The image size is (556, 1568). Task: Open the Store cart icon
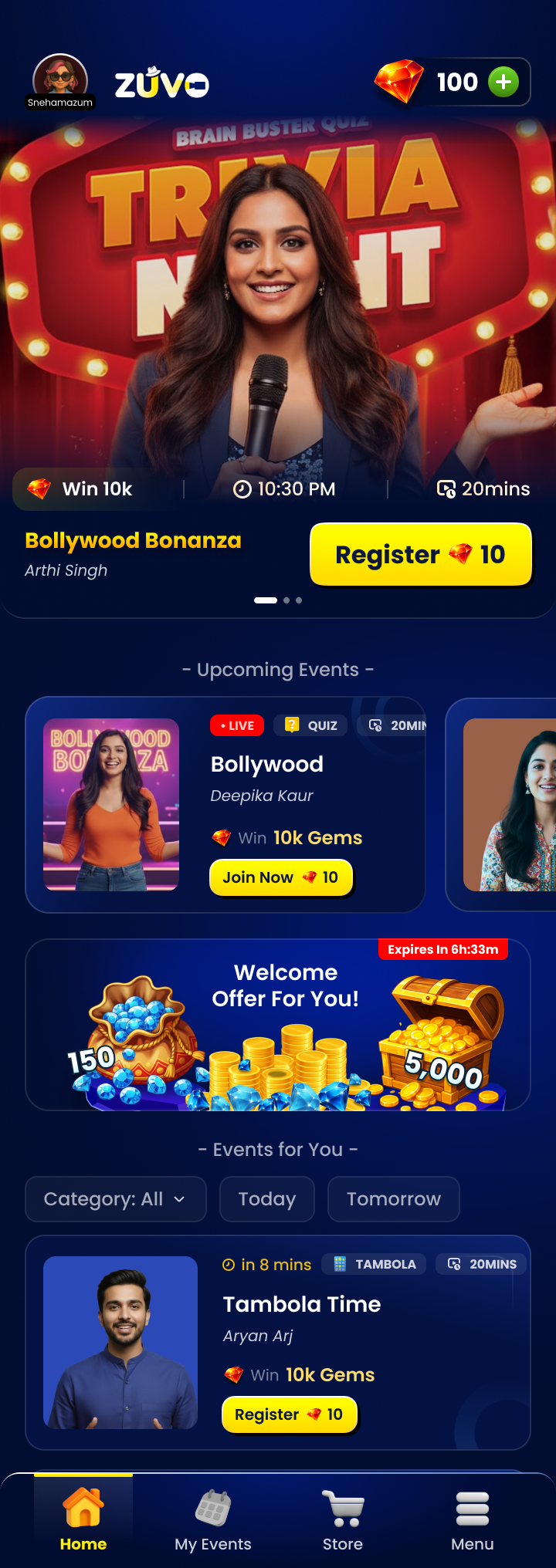343,1508
